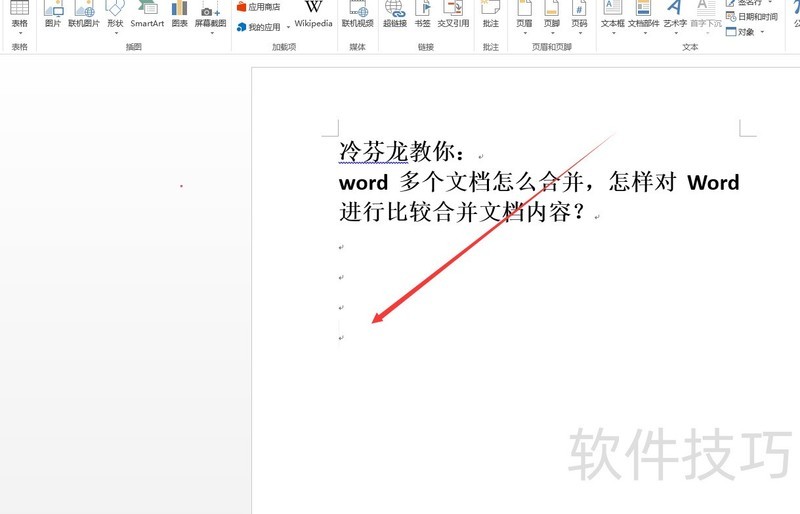The image size is (800, 514).
Task: Click the line starting 'word 多个文档怎么合并'
Action: click(539, 182)
